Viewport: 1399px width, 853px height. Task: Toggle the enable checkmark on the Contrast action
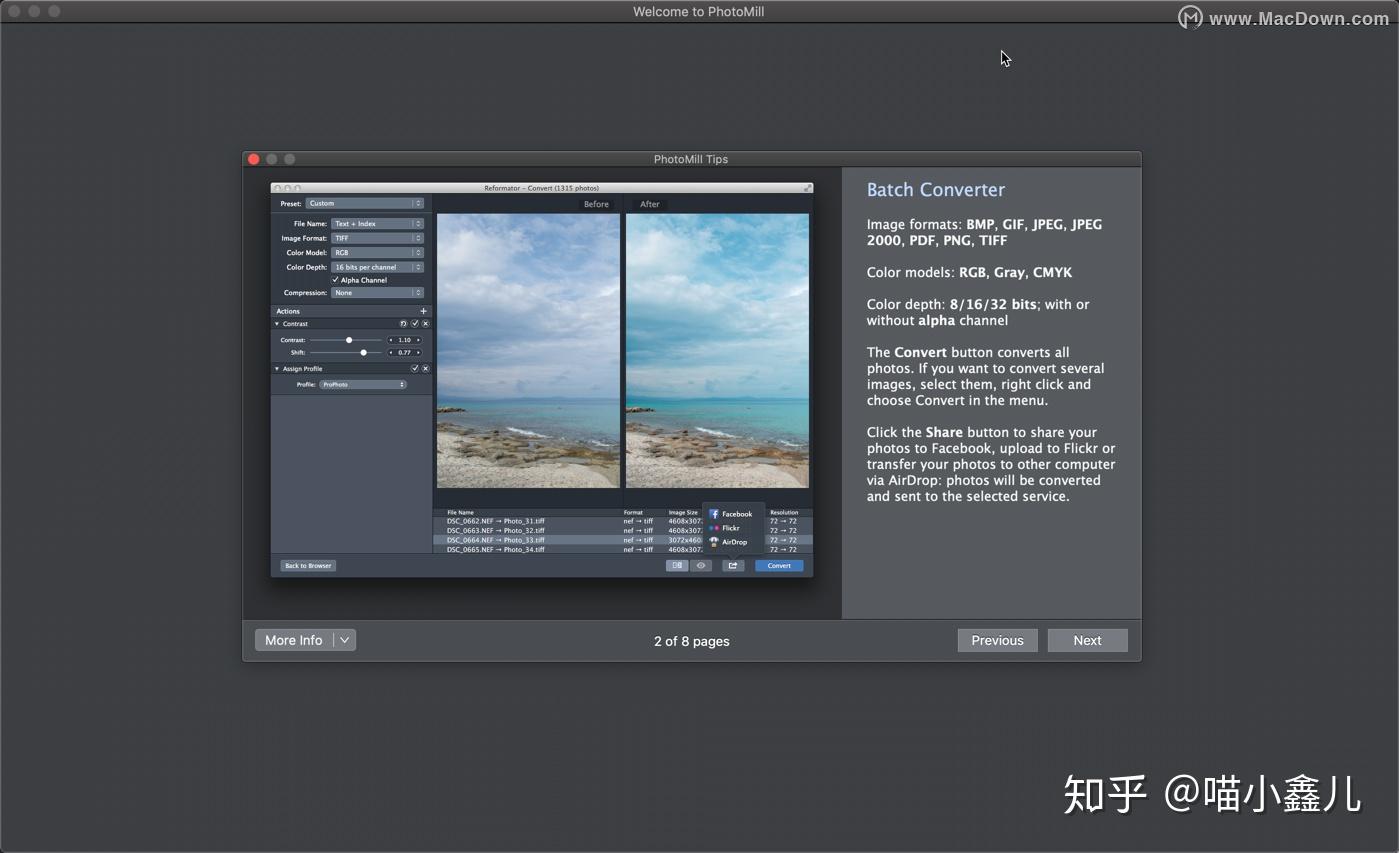[x=414, y=324]
